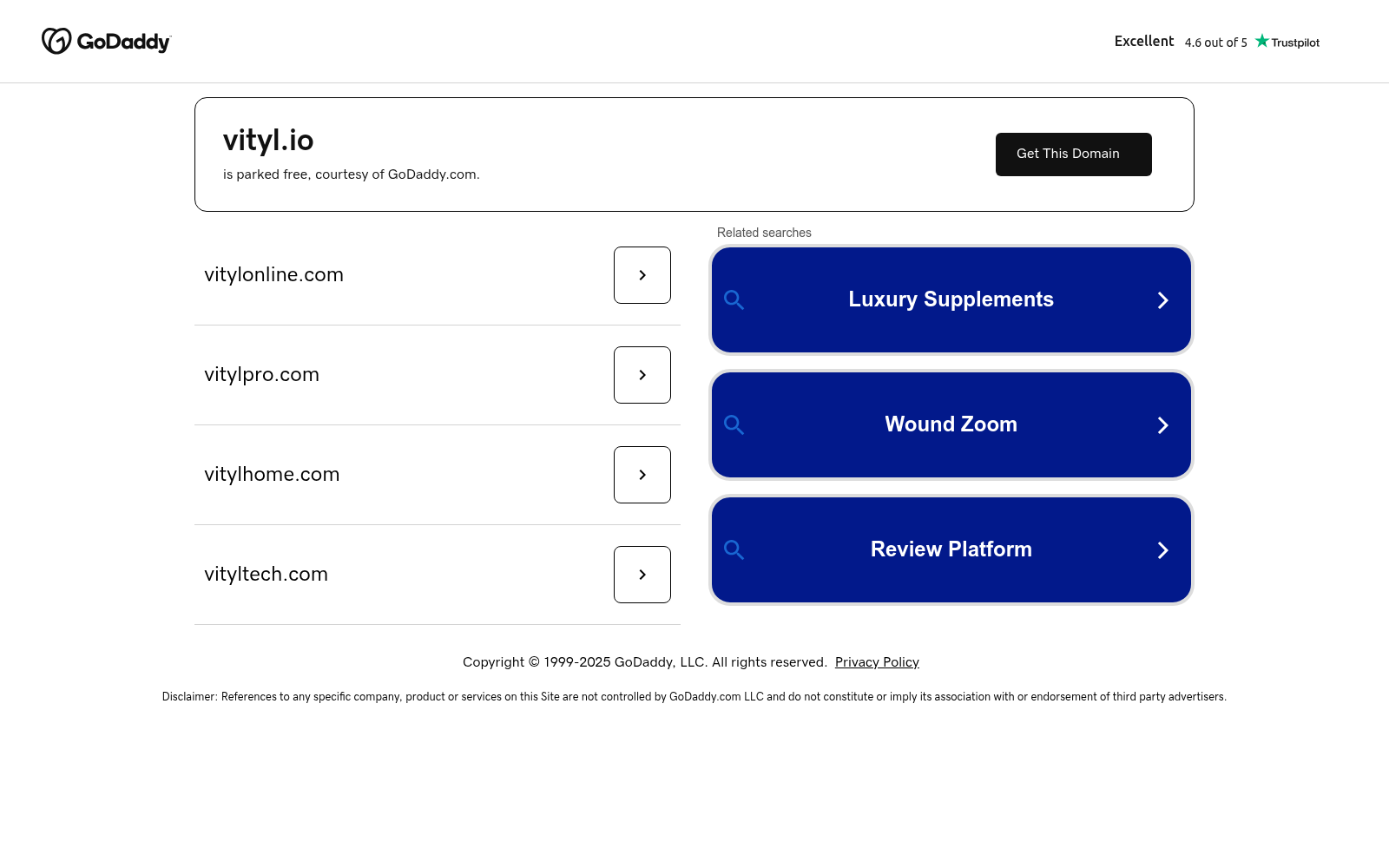Click the GoDaddy logo in header
This screenshot has height=868, width=1389.
107,42
